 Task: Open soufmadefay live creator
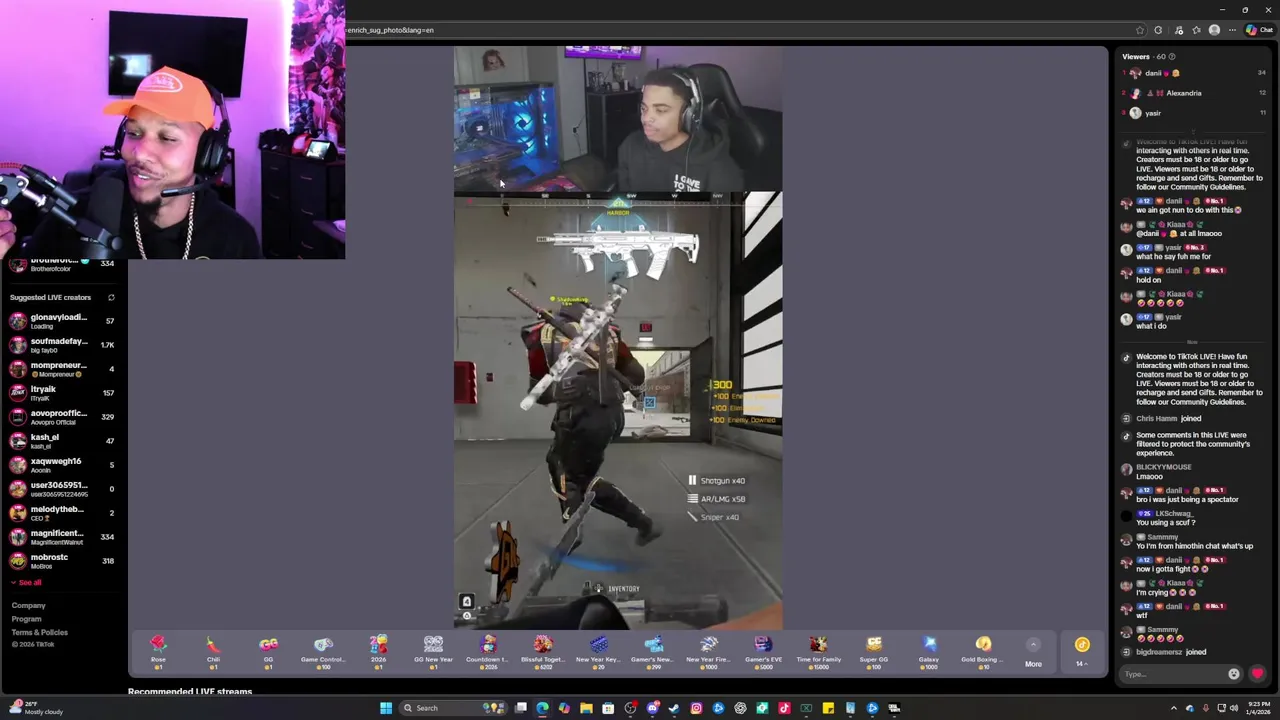click(62, 345)
